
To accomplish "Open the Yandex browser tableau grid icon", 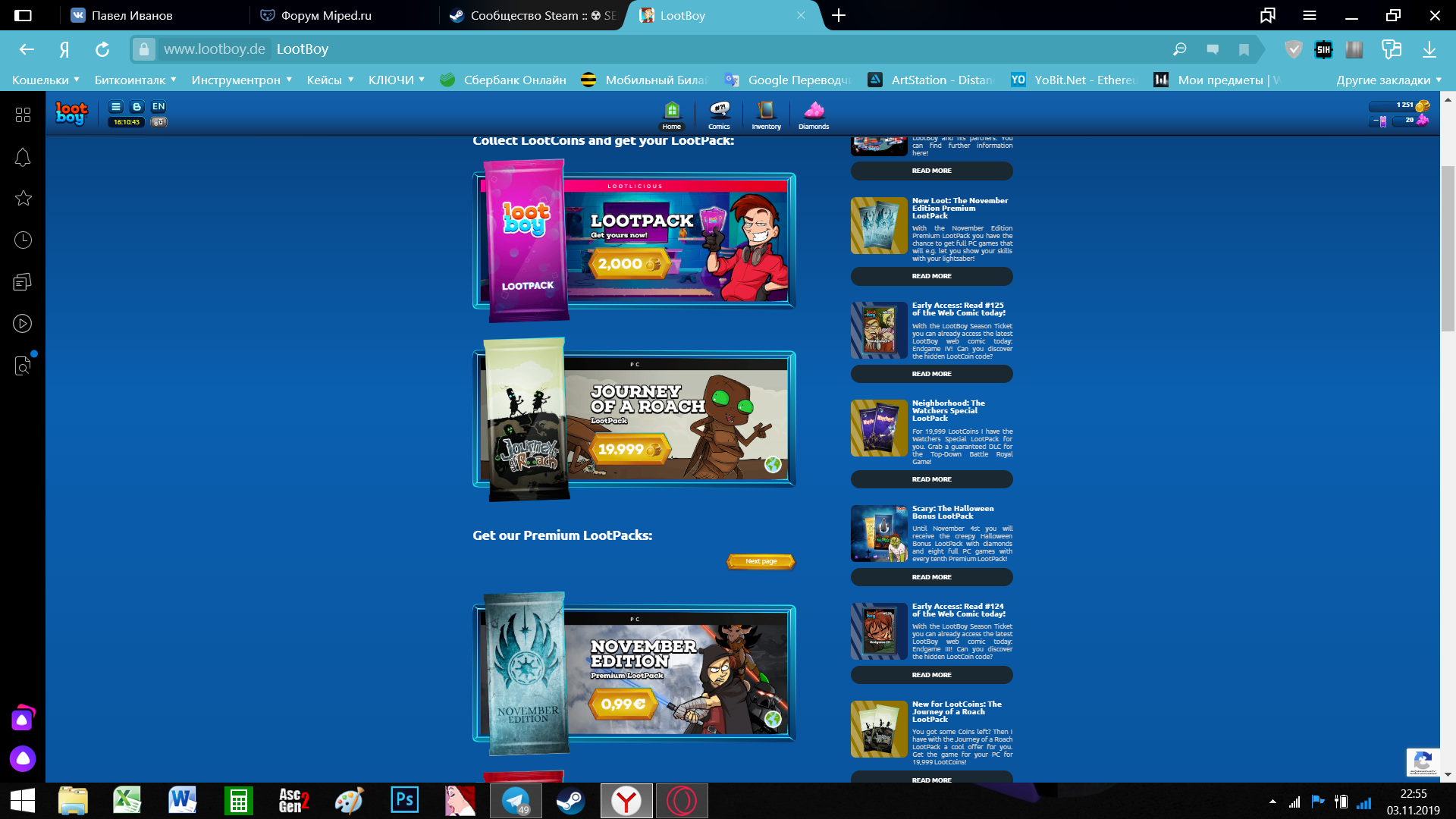I will [x=23, y=115].
